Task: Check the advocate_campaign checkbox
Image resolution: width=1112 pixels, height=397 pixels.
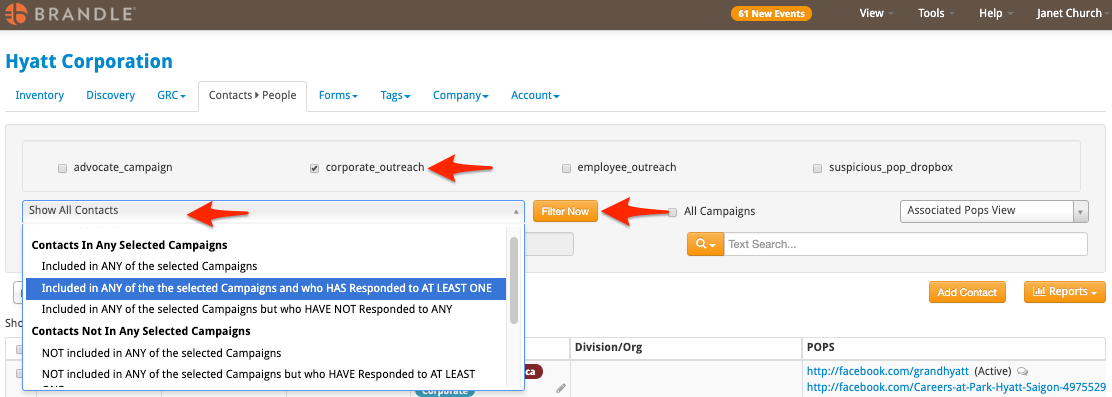Action: (62, 169)
